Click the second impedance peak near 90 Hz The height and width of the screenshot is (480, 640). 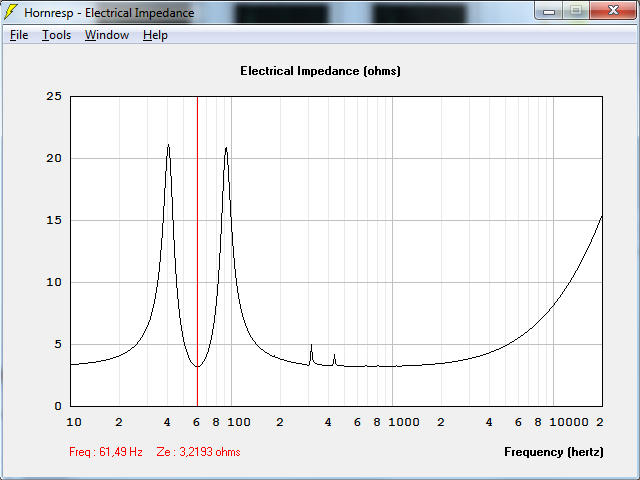click(x=226, y=149)
